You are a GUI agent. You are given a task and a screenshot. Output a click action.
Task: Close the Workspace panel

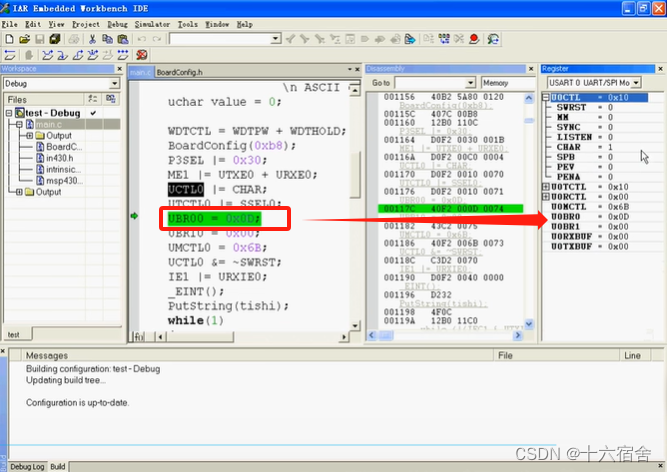[x=120, y=69]
